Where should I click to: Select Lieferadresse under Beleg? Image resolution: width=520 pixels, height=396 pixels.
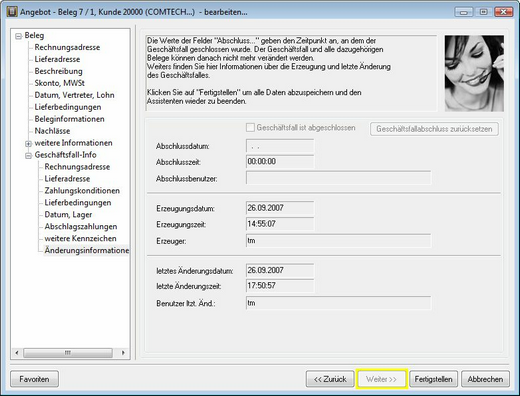click(57, 59)
